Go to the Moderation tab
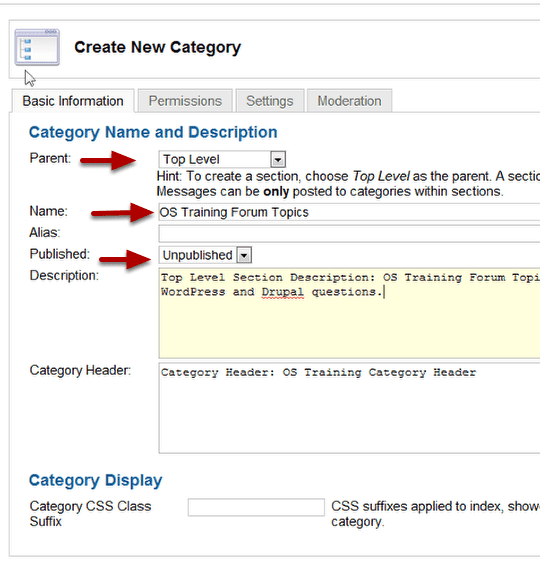This screenshot has height=561, width=540. [349, 101]
